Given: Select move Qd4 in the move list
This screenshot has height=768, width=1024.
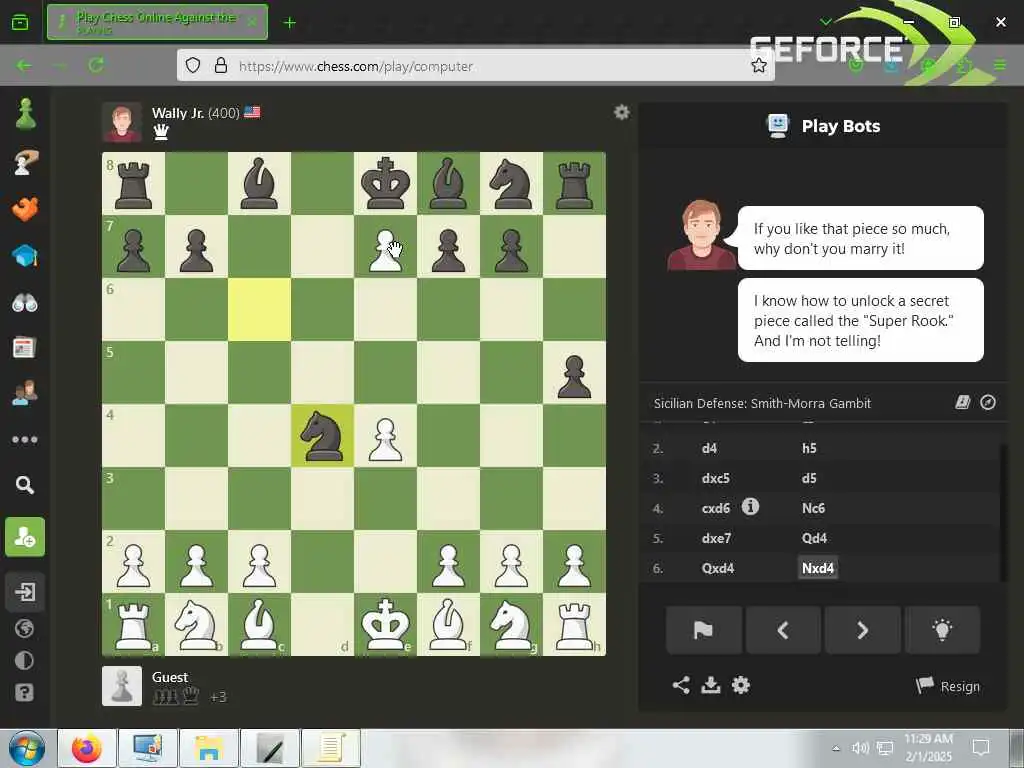Looking at the screenshot, I should click(814, 538).
